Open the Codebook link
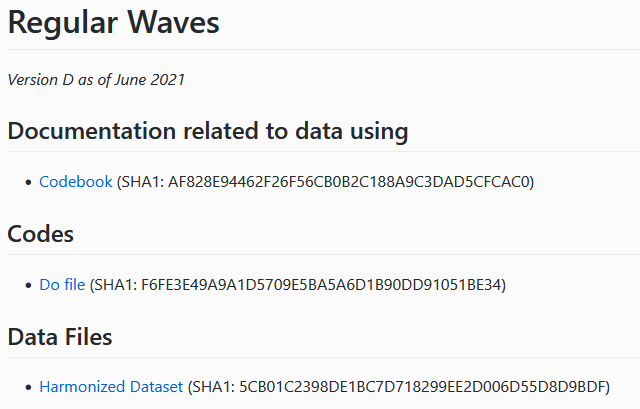This screenshot has height=409, width=640. point(76,182)
